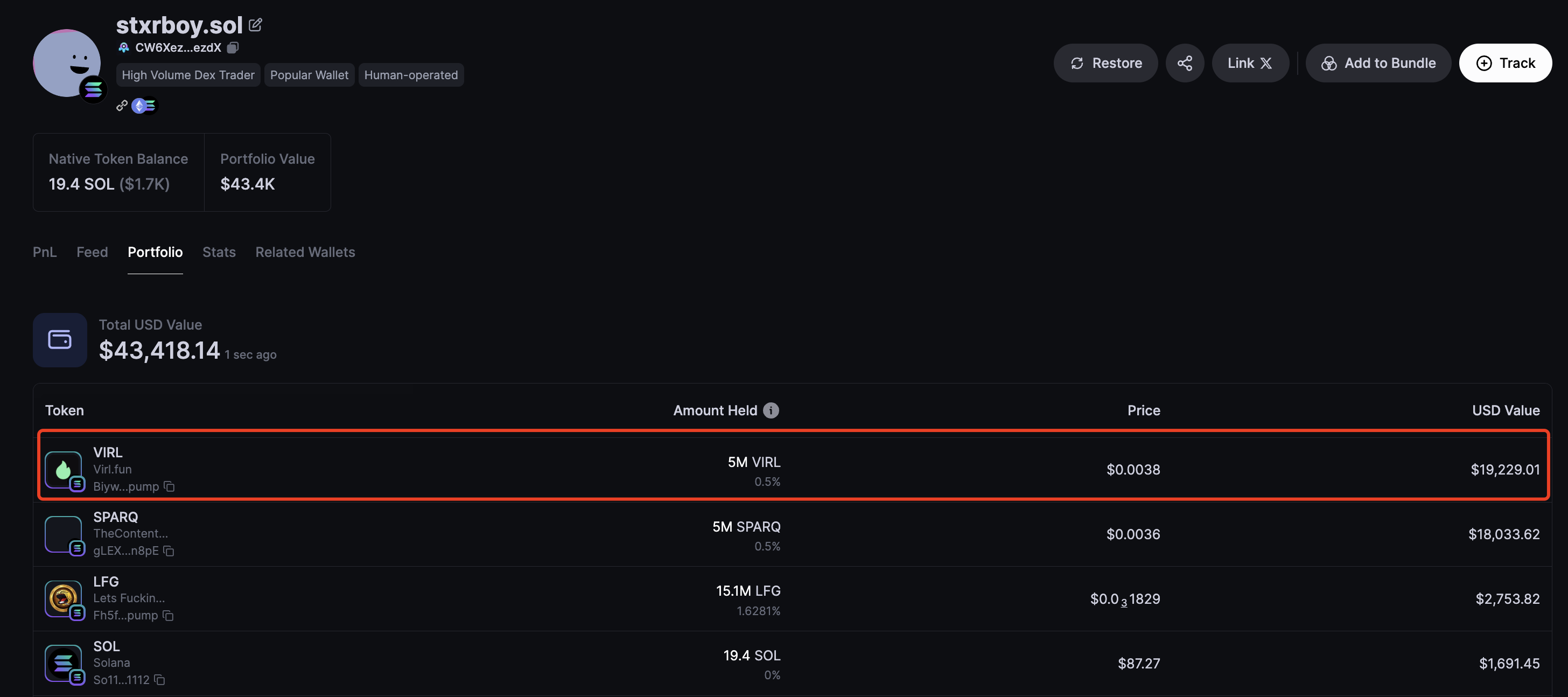Click the Link X button
This screenshot has height=697, width=1568.
click(1250, 62)
